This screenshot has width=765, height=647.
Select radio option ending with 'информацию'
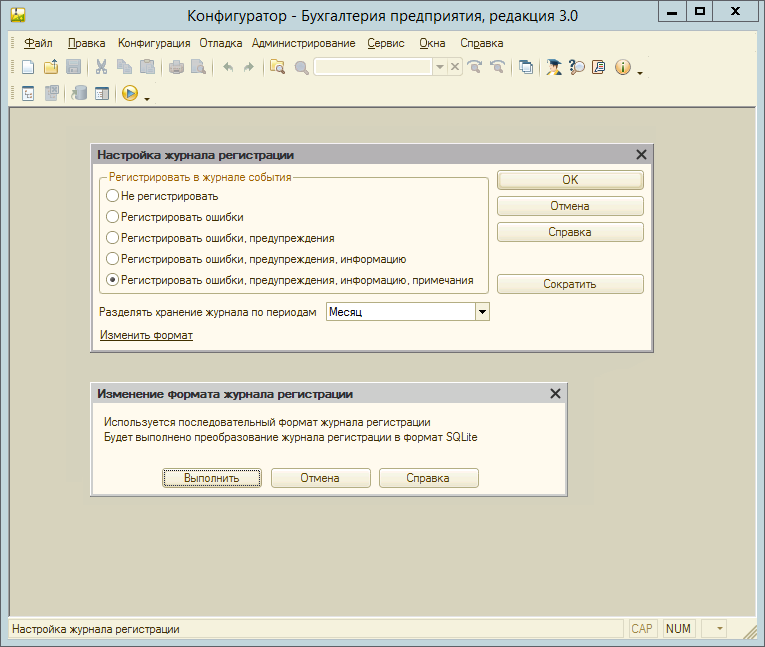click(x=113, y=259)
